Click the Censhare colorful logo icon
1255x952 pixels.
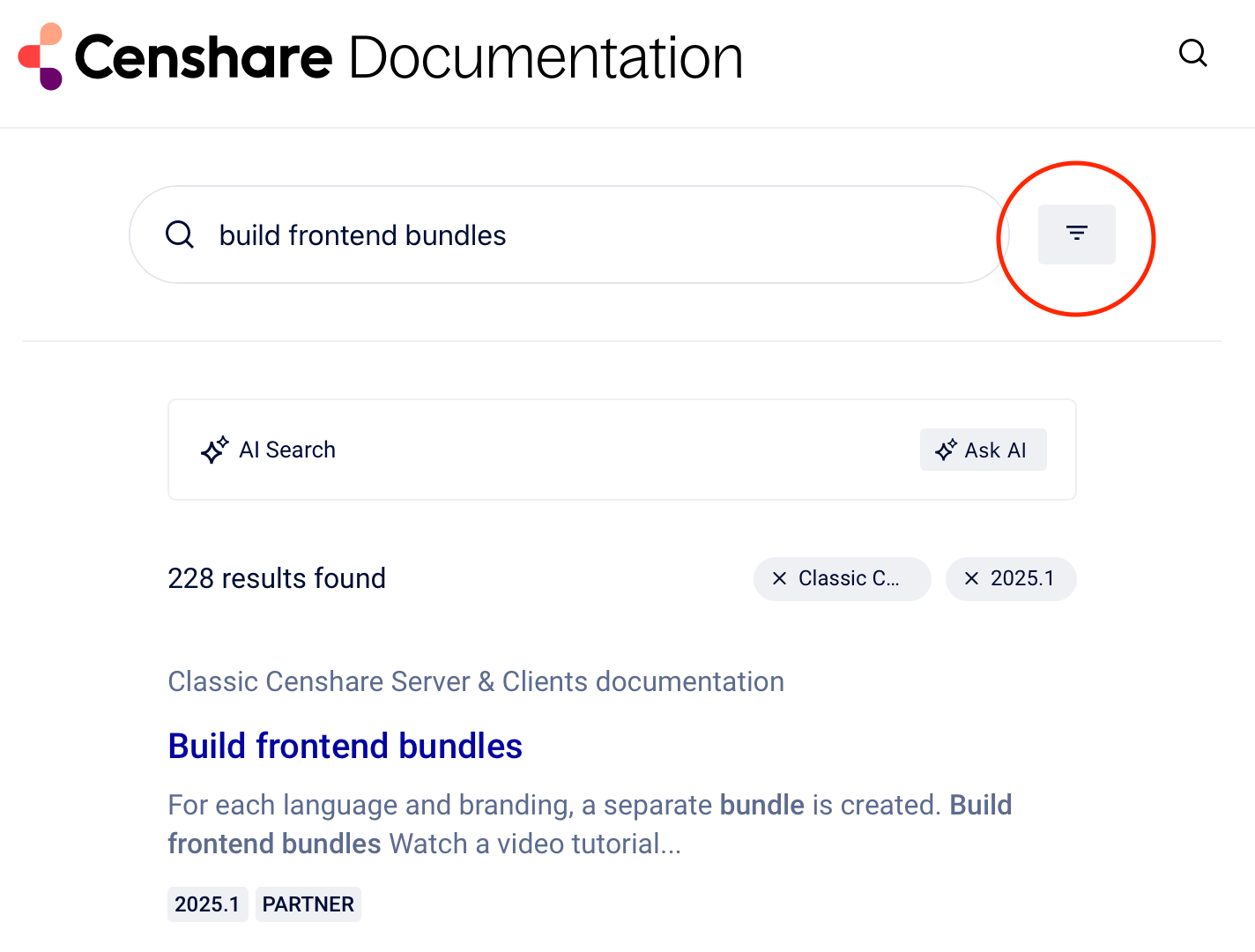click(x=41, y=57)
